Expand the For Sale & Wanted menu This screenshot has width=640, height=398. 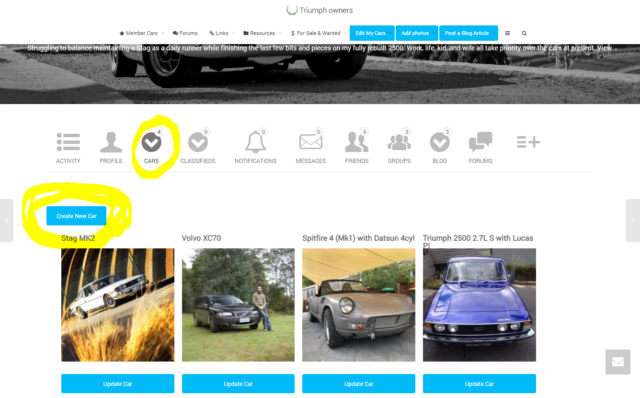coord(319,33)
